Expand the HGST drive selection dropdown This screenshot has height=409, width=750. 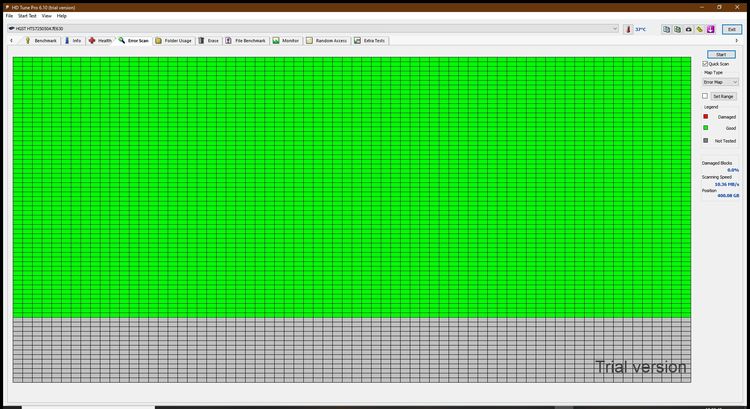[313, 29]
